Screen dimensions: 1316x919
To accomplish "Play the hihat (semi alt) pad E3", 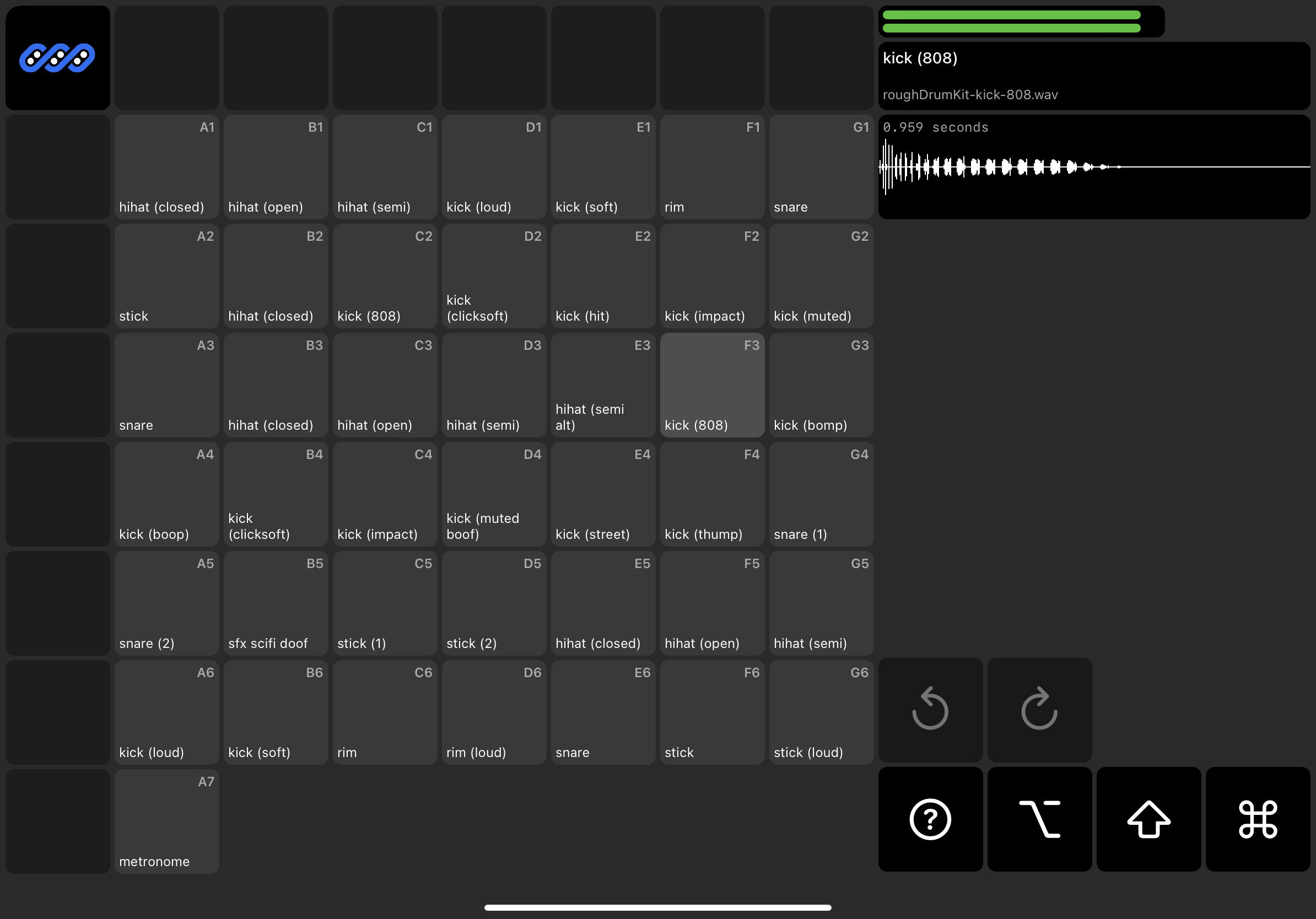I will coord(602,385).
